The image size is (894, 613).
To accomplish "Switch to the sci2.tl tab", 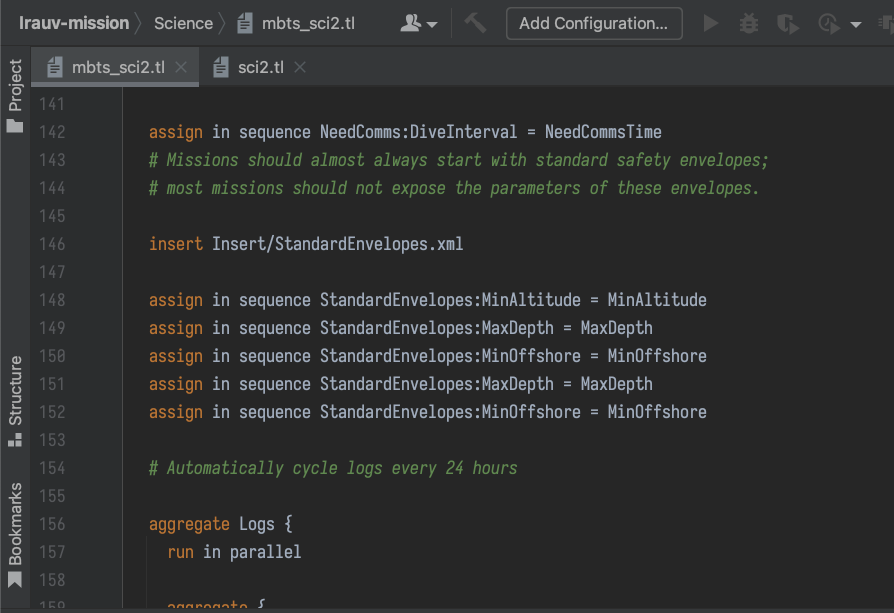I will coord(260,67).
